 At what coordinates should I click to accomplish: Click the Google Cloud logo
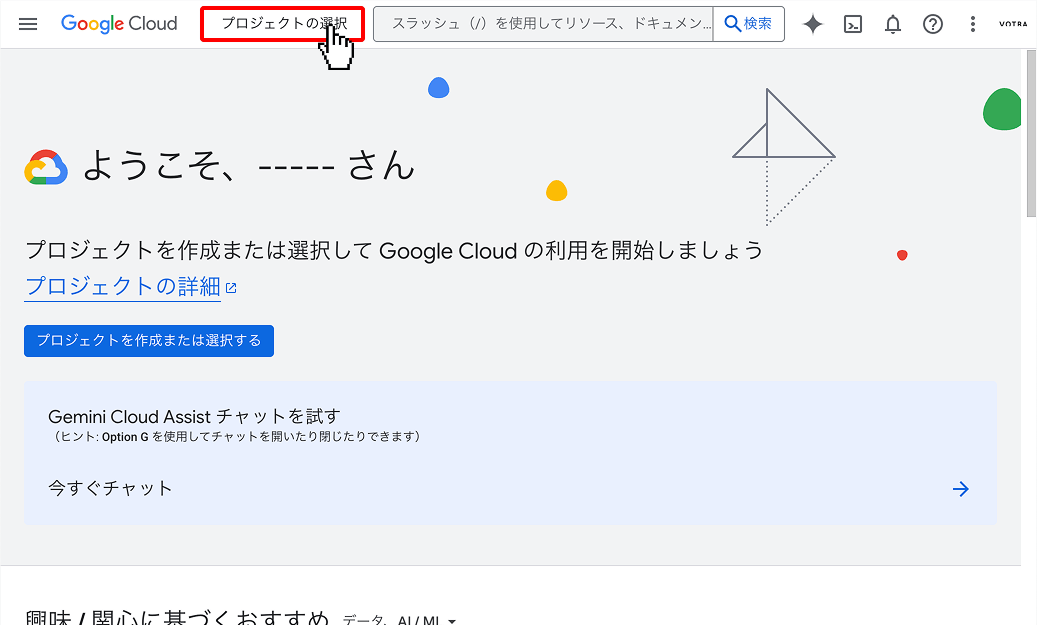coord(119,24)
